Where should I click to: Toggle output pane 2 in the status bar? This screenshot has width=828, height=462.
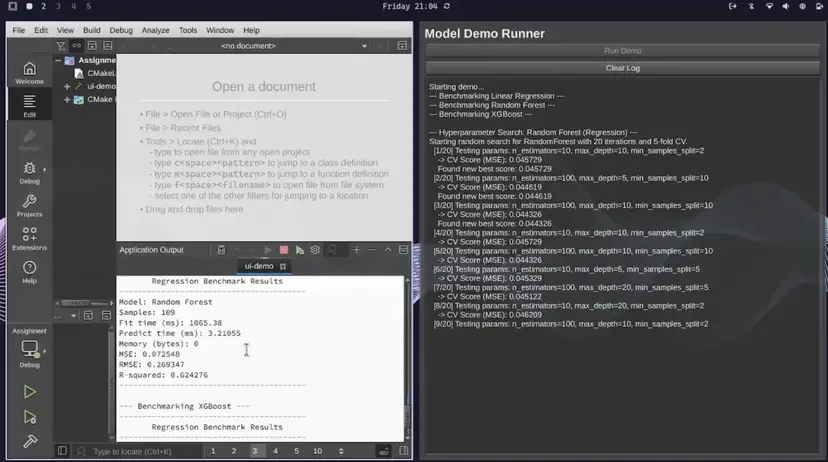(x=233, y=451)
